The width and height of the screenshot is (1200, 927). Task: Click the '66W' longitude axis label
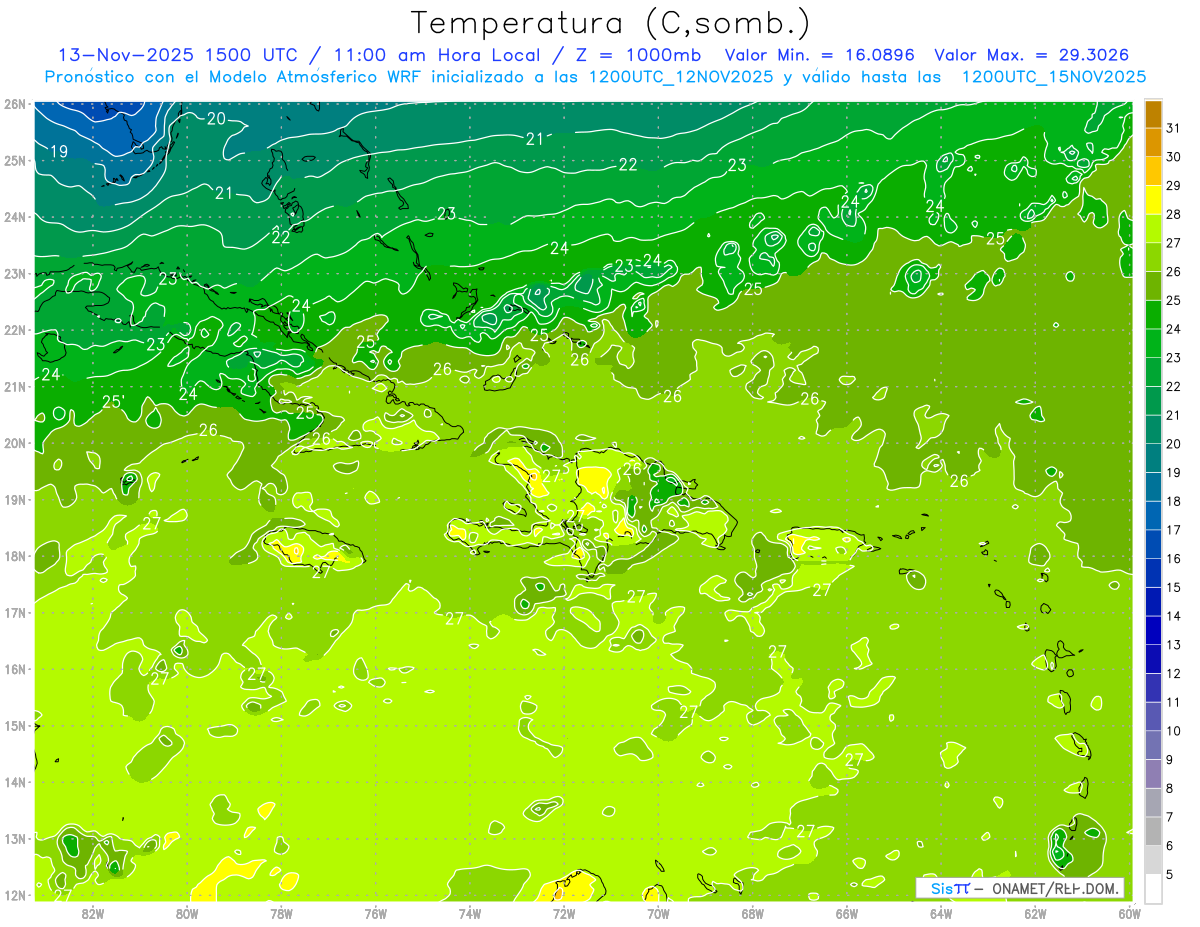click(x=847, y=913)
